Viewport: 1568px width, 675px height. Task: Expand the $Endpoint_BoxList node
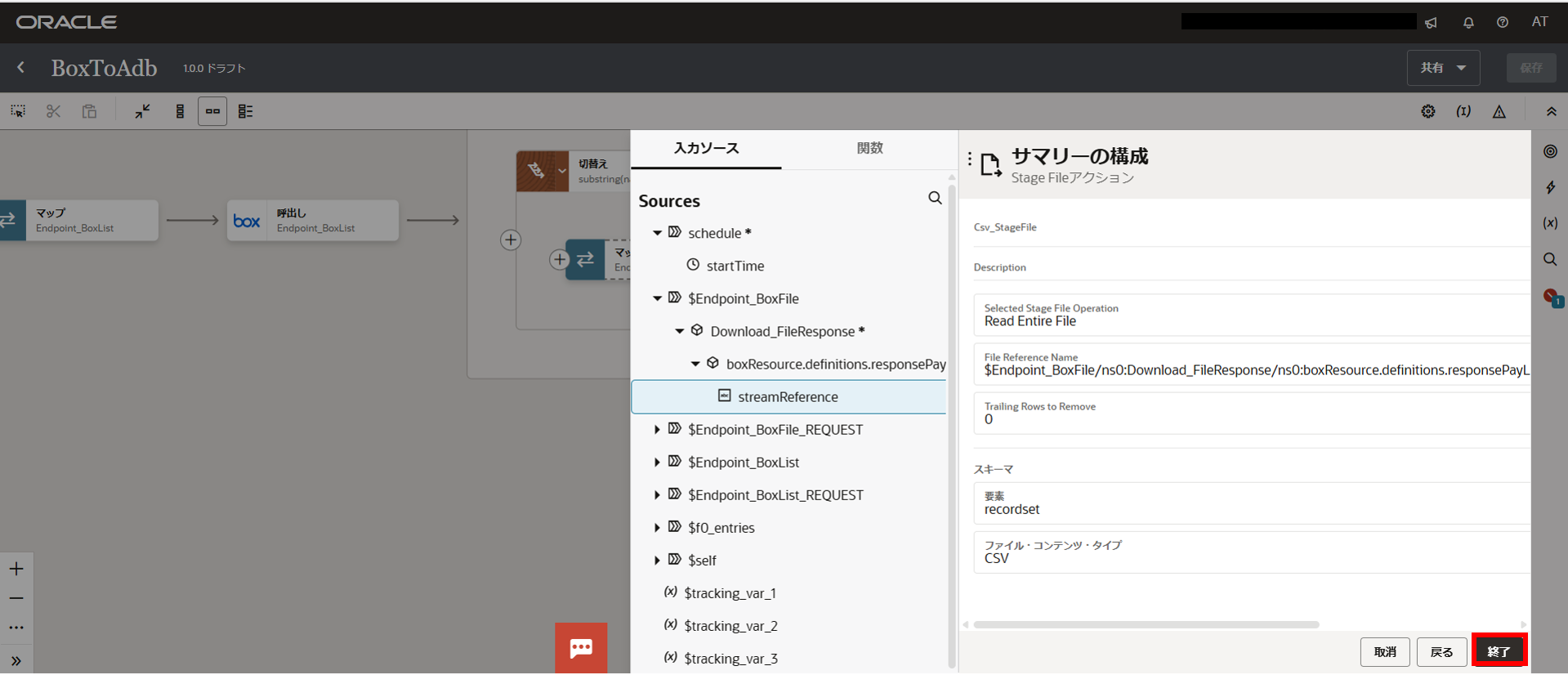(657, 462)
